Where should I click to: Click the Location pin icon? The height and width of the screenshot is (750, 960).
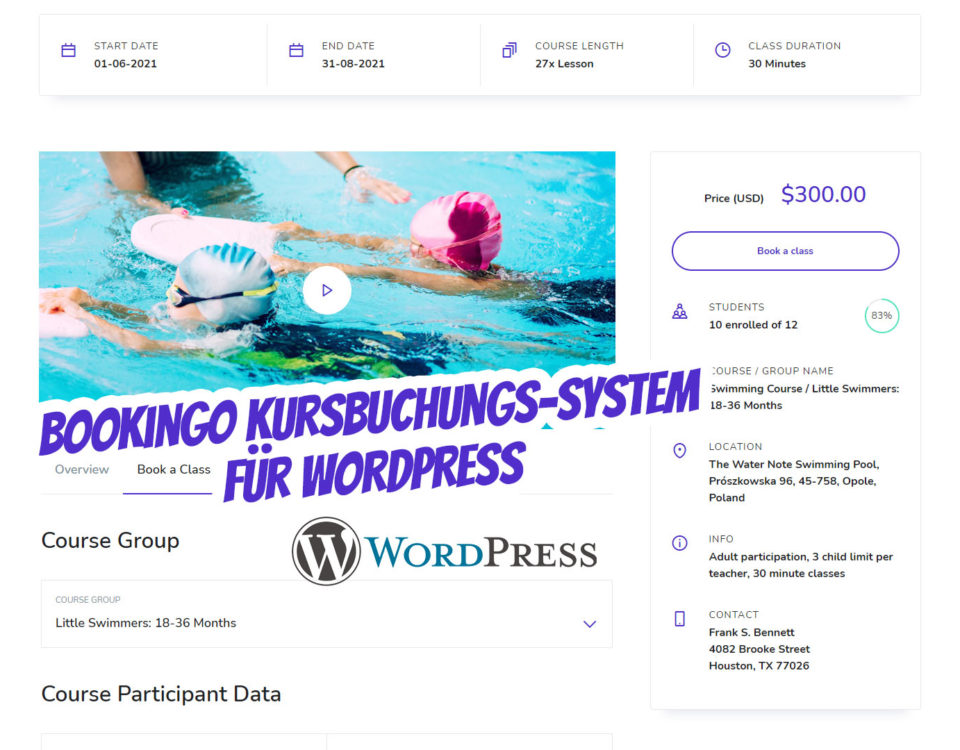click(680, 451)
